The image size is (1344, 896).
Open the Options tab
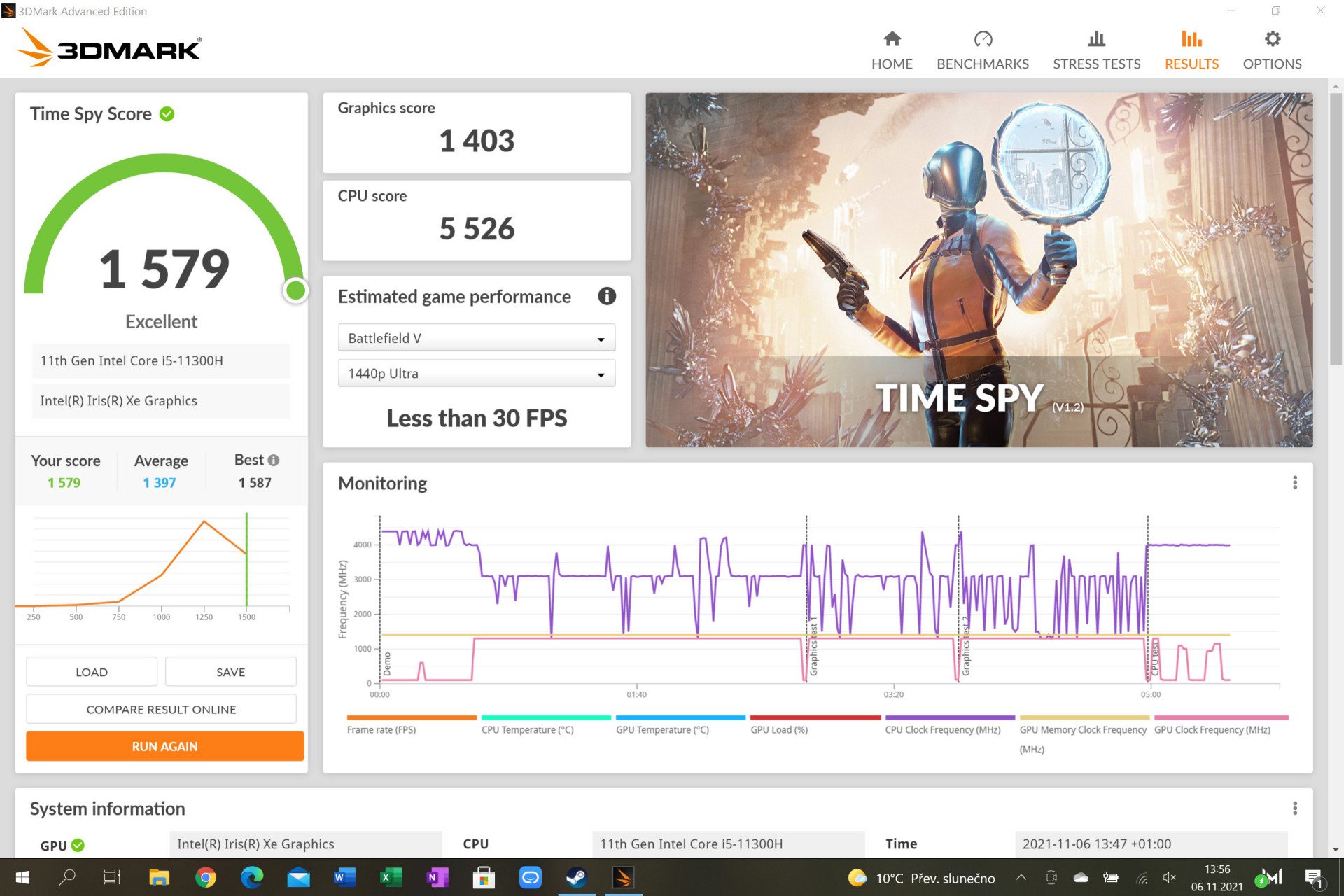1272,50
